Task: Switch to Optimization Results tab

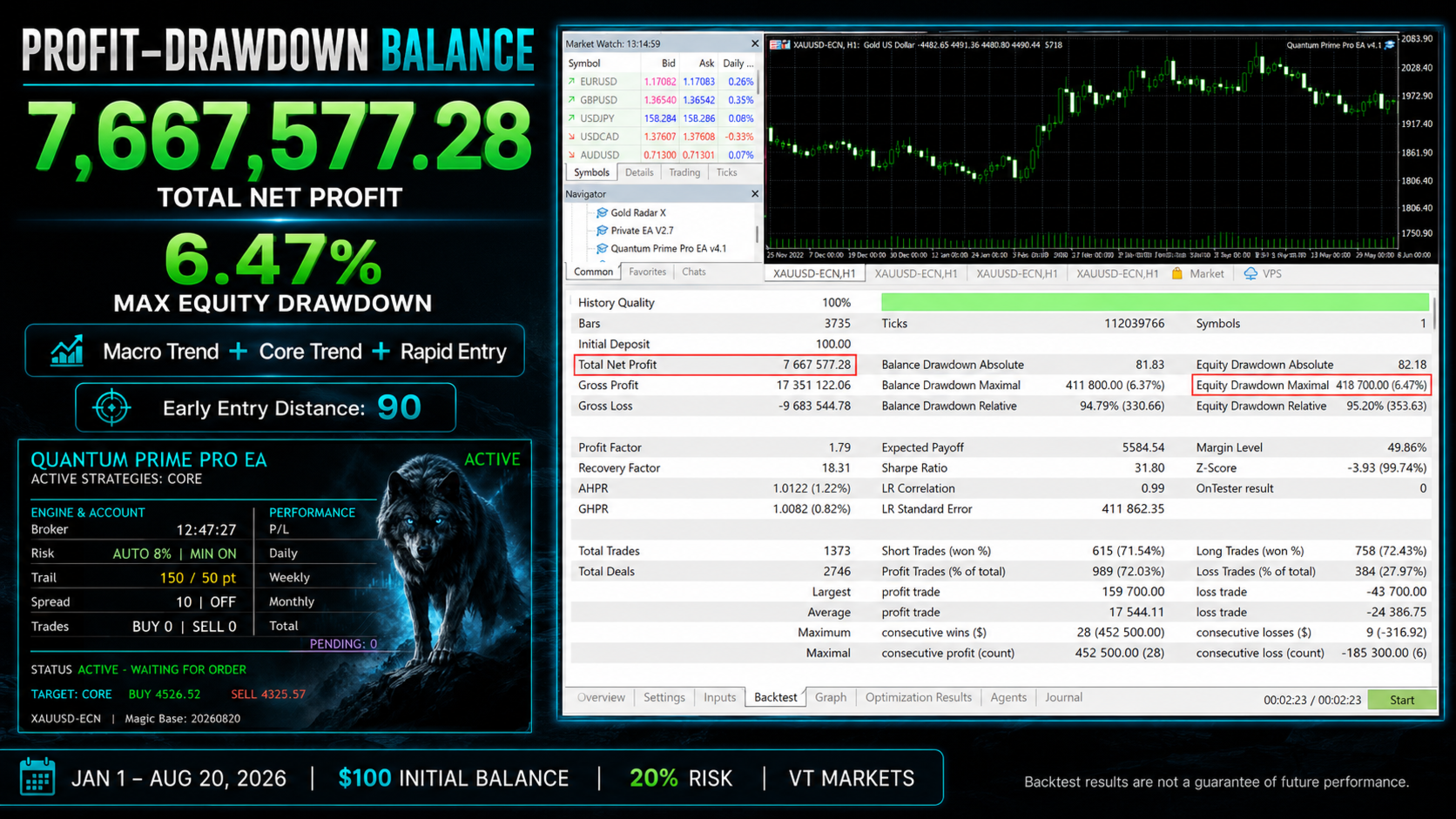Action: pyautogui.click(x=918, y=697)
